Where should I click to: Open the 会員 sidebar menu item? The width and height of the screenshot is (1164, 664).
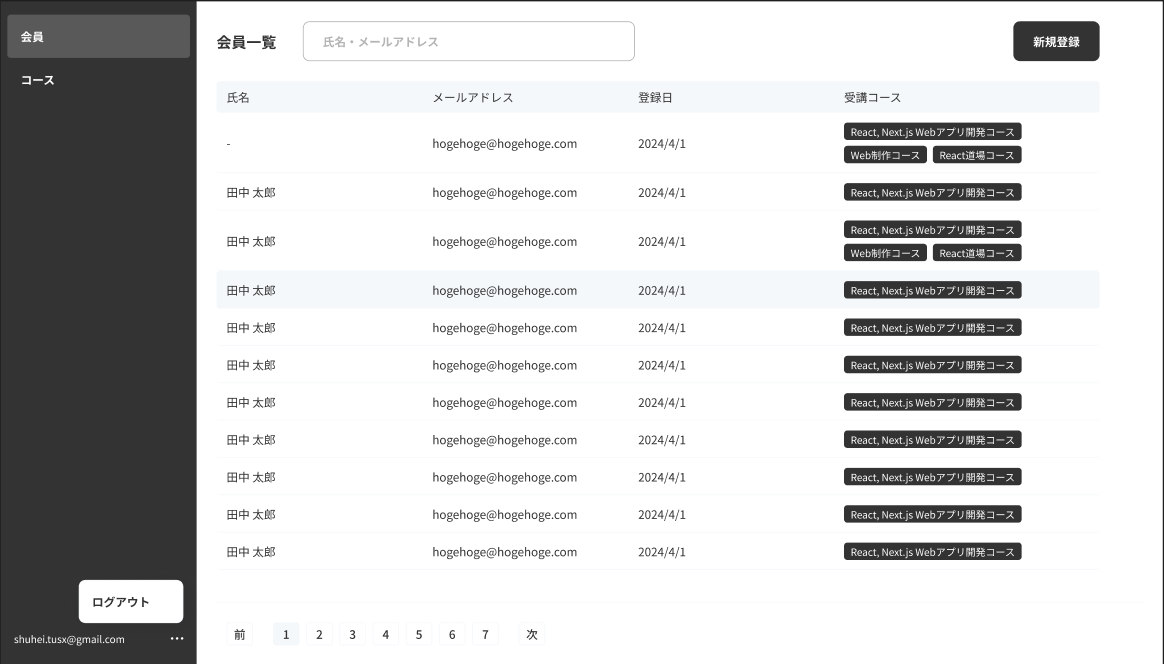(98, 37)
